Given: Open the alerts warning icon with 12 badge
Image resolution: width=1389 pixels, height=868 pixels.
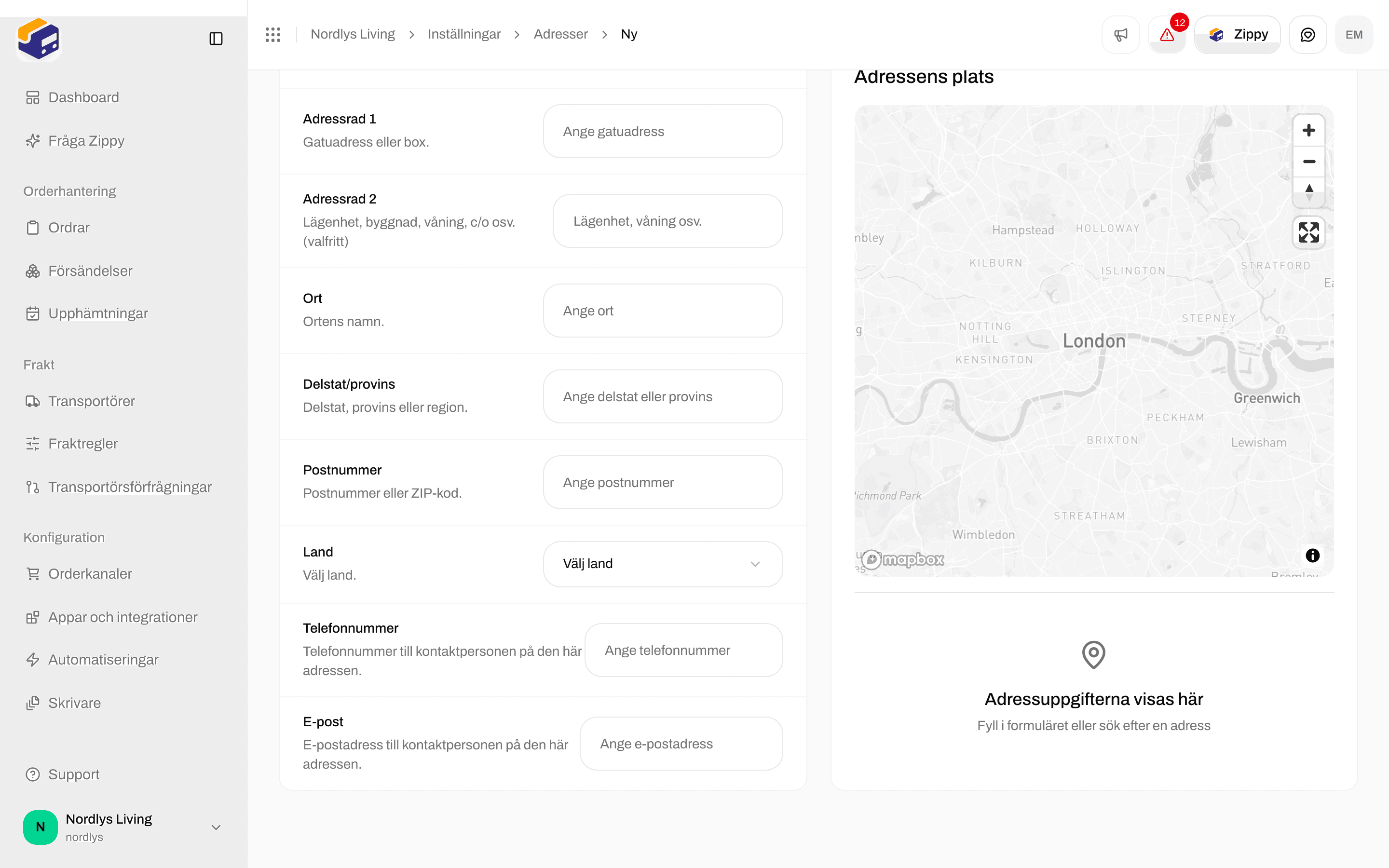Looking at the screenshot, I should point(1167,34).
